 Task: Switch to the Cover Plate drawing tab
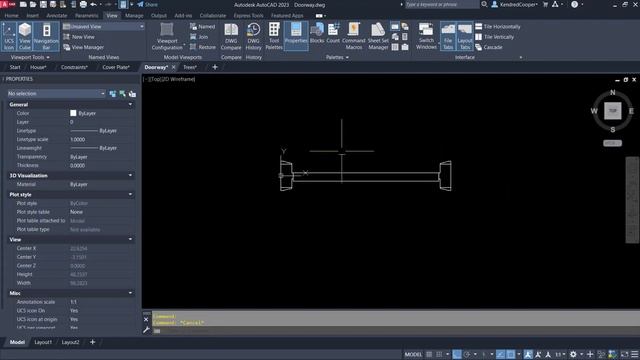(x=116, y=67)
